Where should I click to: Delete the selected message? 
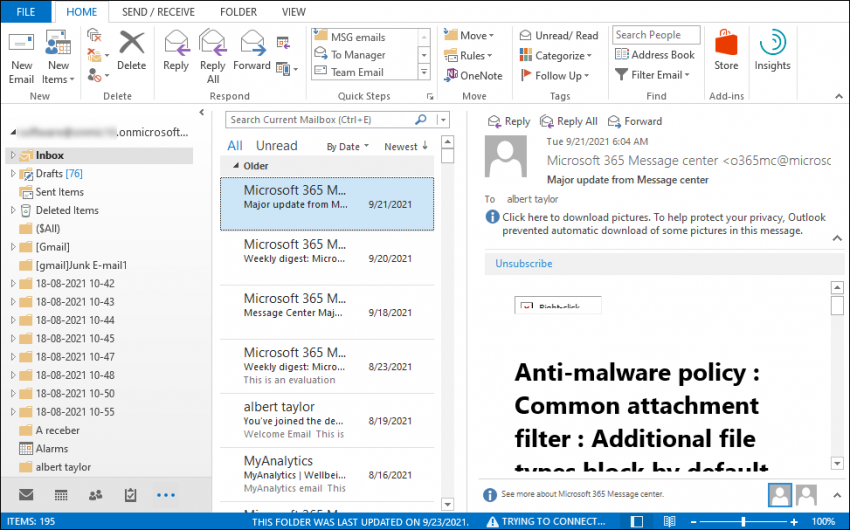(x=132, y=51)
